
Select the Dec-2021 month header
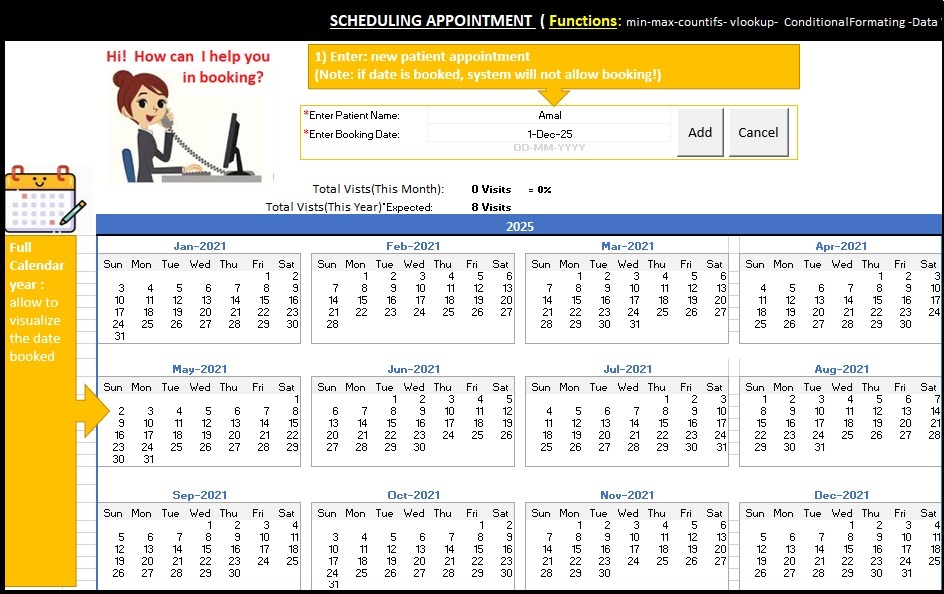841,494
